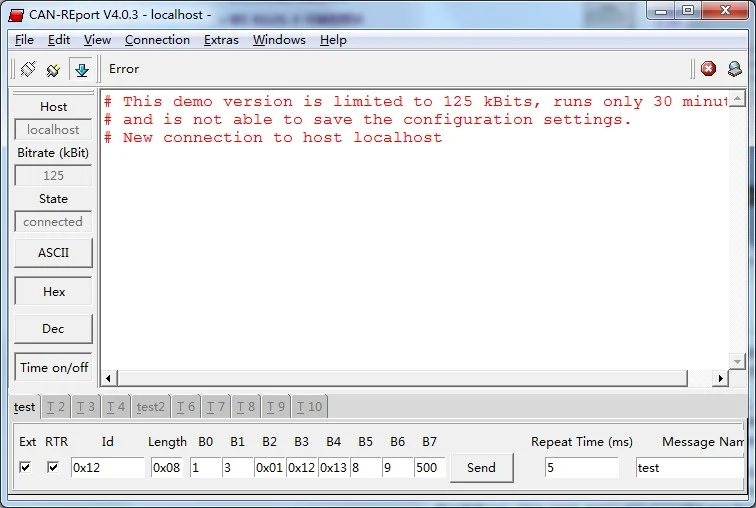Maximize the CAN-REport window
The image size is (756, 508).
click(688, 10)
